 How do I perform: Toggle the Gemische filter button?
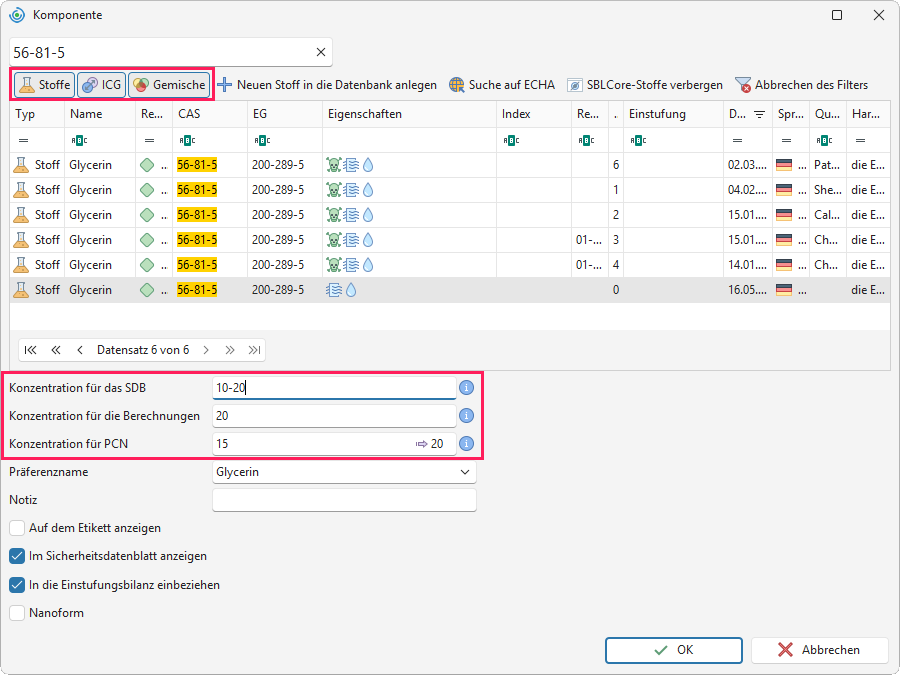(x=169, y=85)
